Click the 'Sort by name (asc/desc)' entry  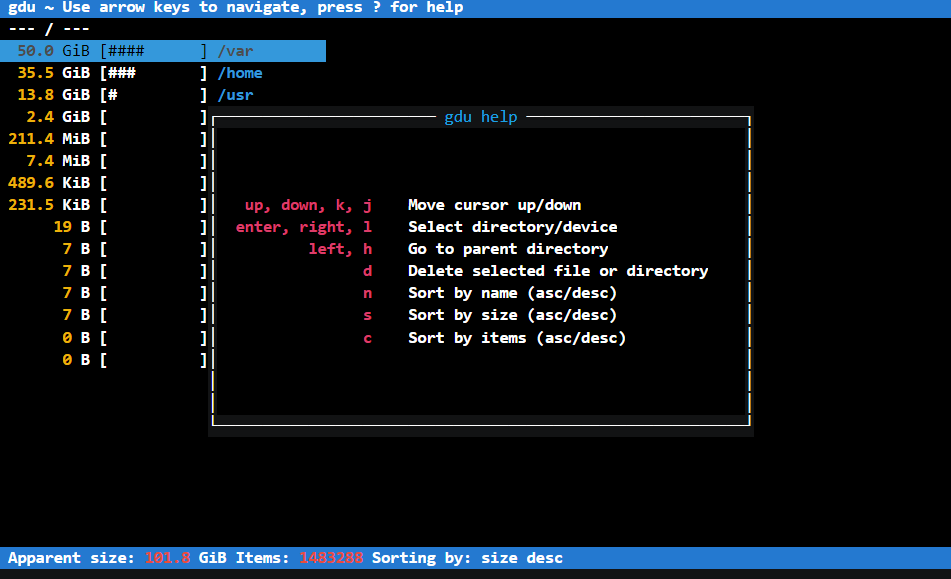coord(512,293)
